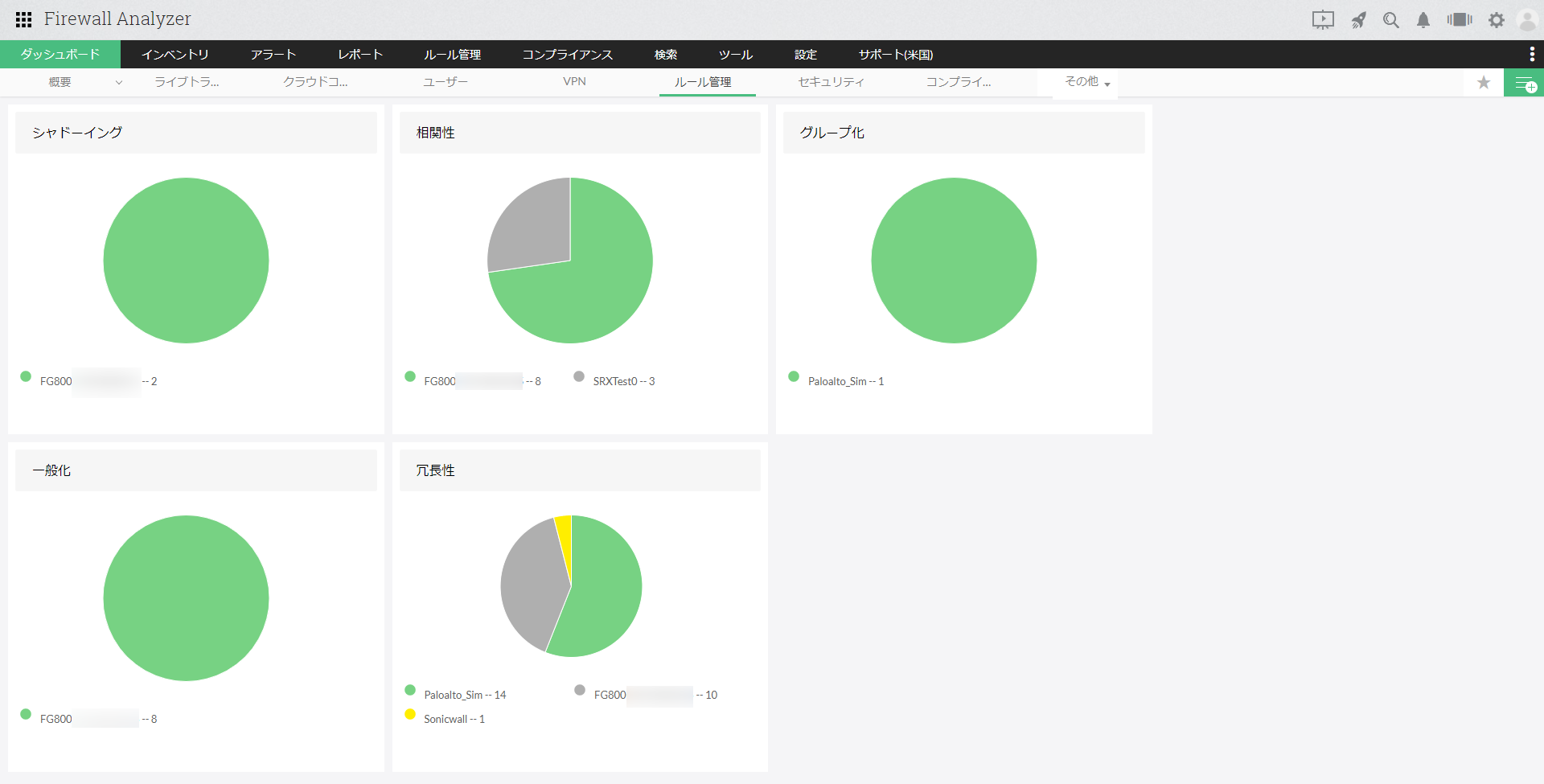Screen dimensions: 1544x784
Task: Click the star favorite icon
Action: pyautogui.click(x=1484, y=82)
